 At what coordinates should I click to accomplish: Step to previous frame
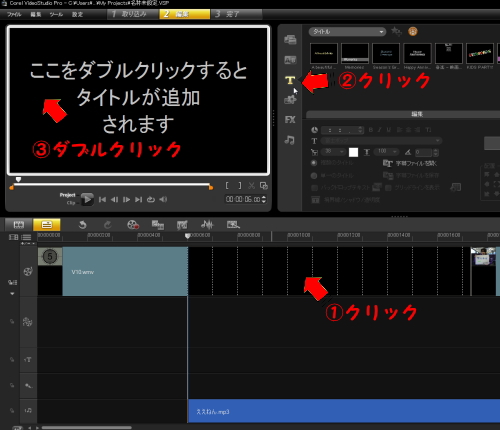(114, 199)
